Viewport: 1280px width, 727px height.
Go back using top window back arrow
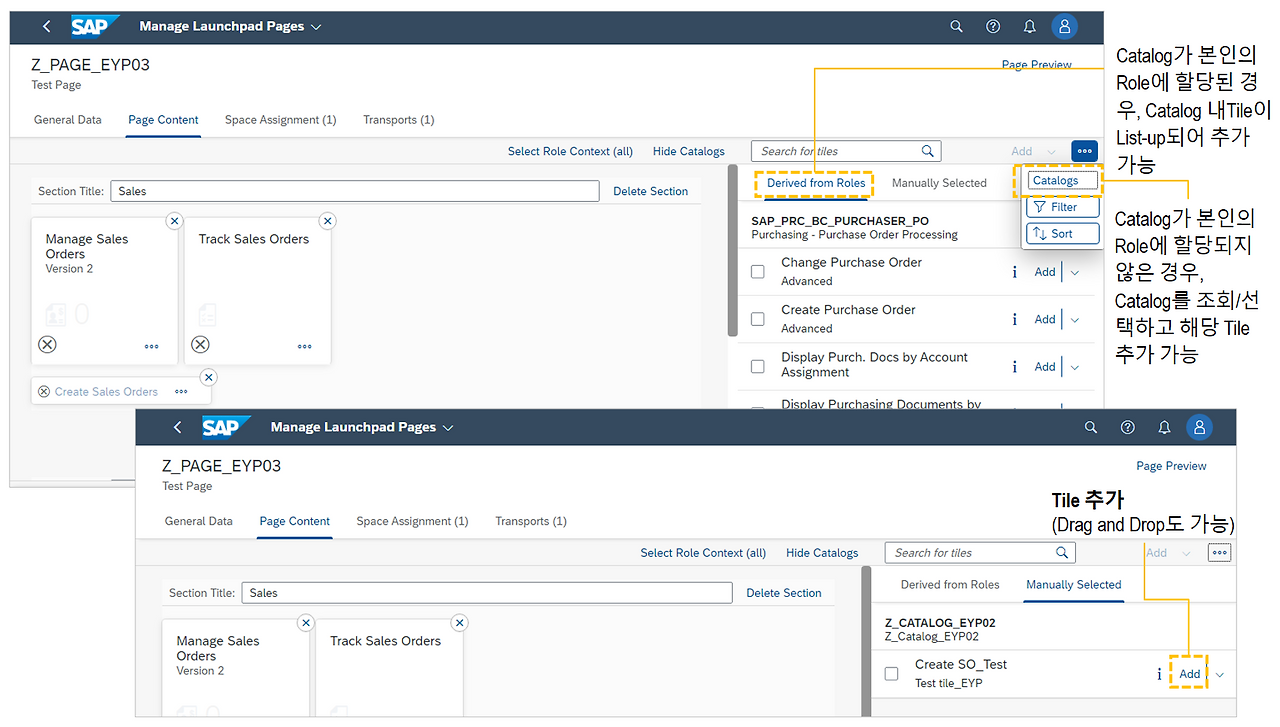tap(47, 27)
